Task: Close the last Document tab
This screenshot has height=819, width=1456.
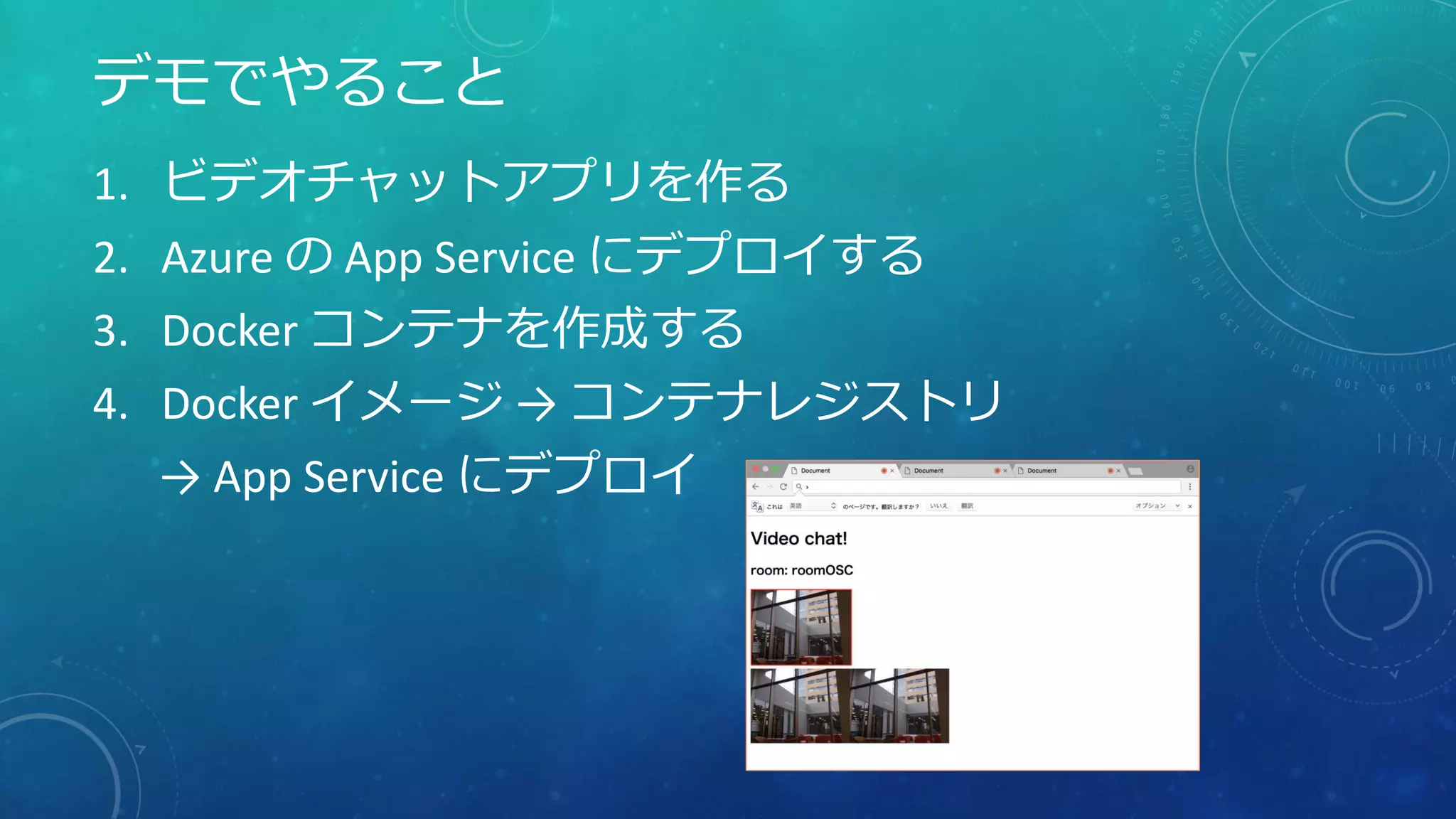Action: (x=1118, y=471)
